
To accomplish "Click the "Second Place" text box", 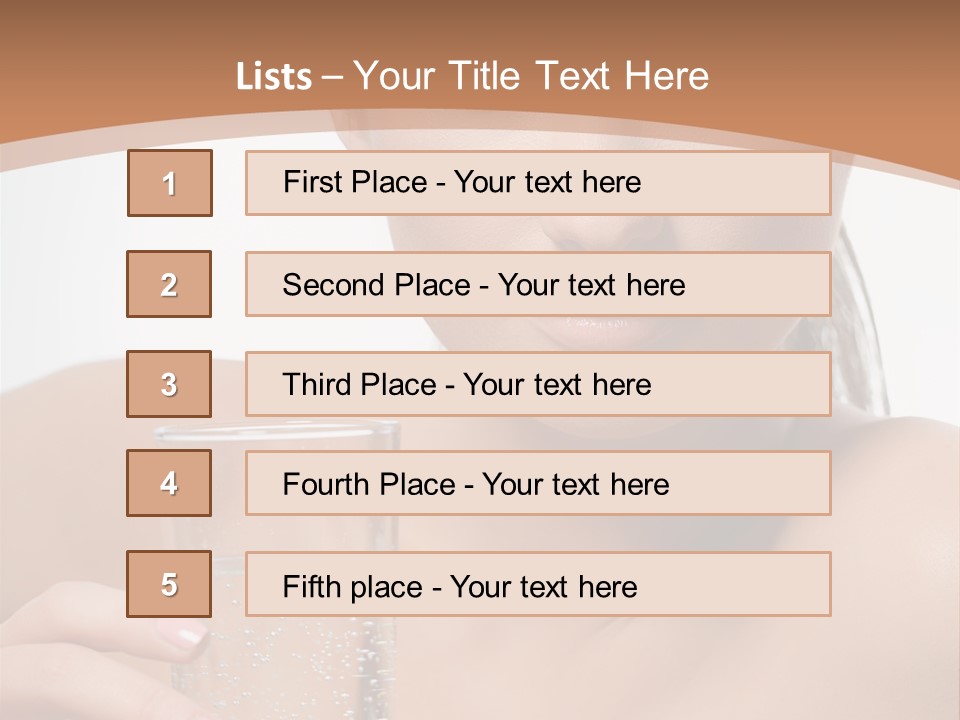I will [538, 284].
